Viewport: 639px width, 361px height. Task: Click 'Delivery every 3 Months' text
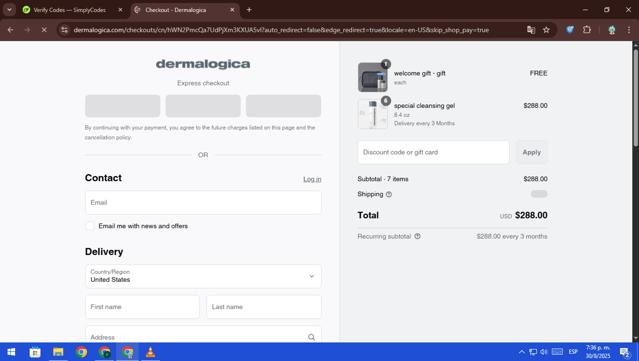point(424,123)
